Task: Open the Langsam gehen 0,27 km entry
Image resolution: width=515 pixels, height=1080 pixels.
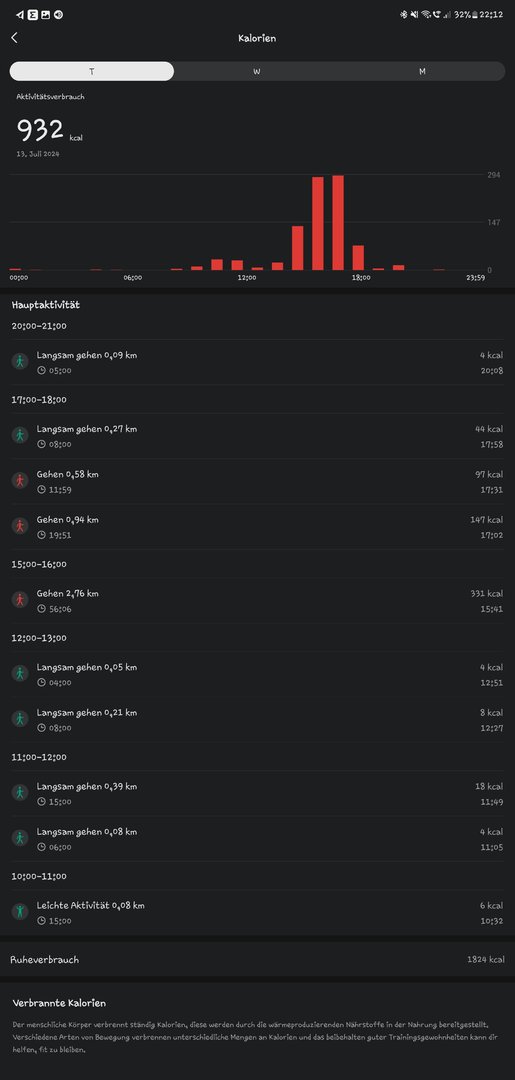Action: [x=258, y=436]
